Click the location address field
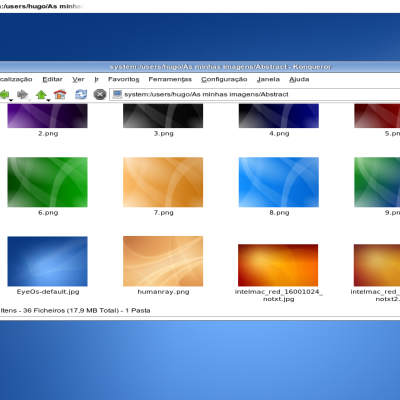Screen dimensions: 400x400 (x=255, y=94)
